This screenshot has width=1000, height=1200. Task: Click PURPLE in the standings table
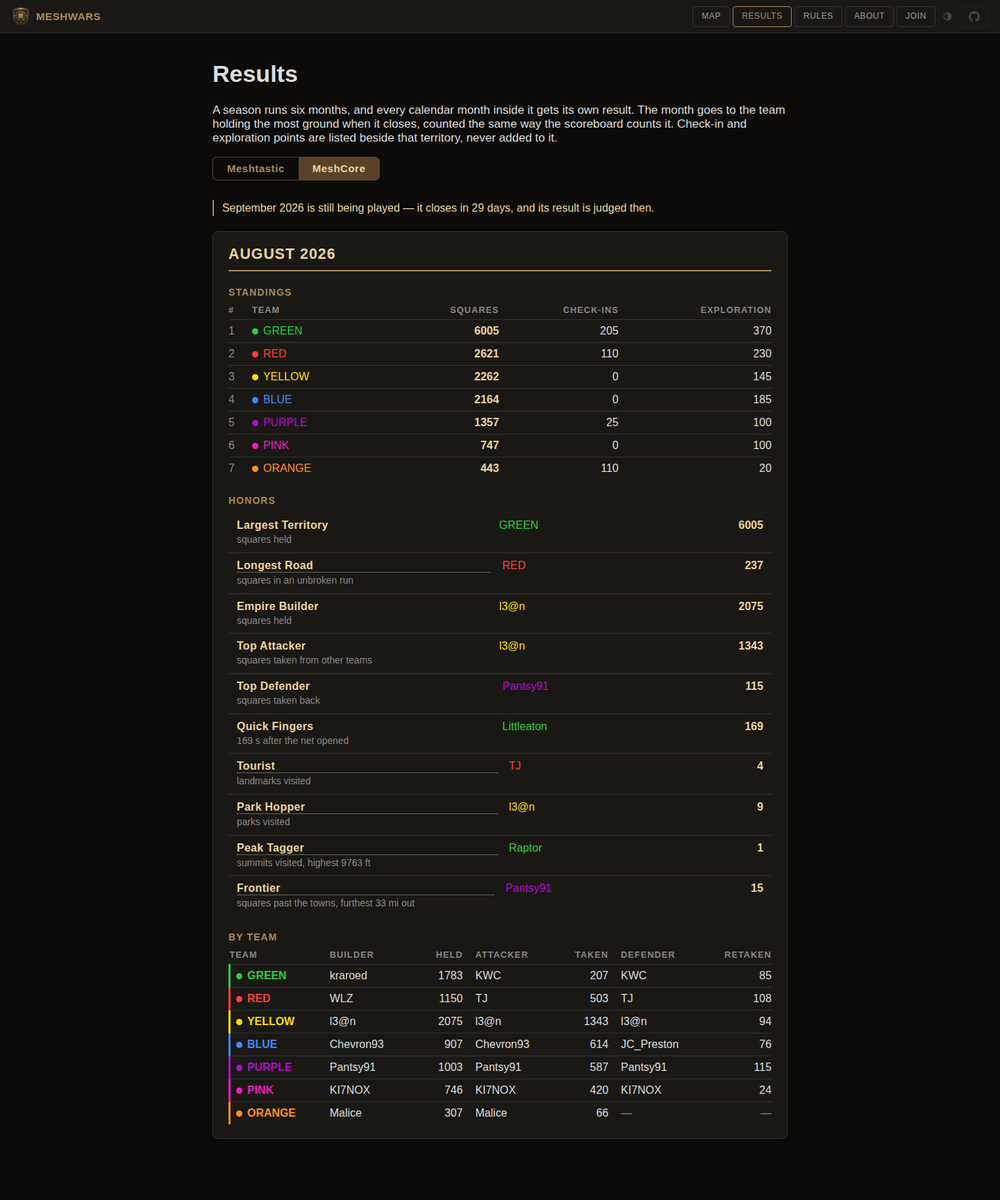point(285,422)
